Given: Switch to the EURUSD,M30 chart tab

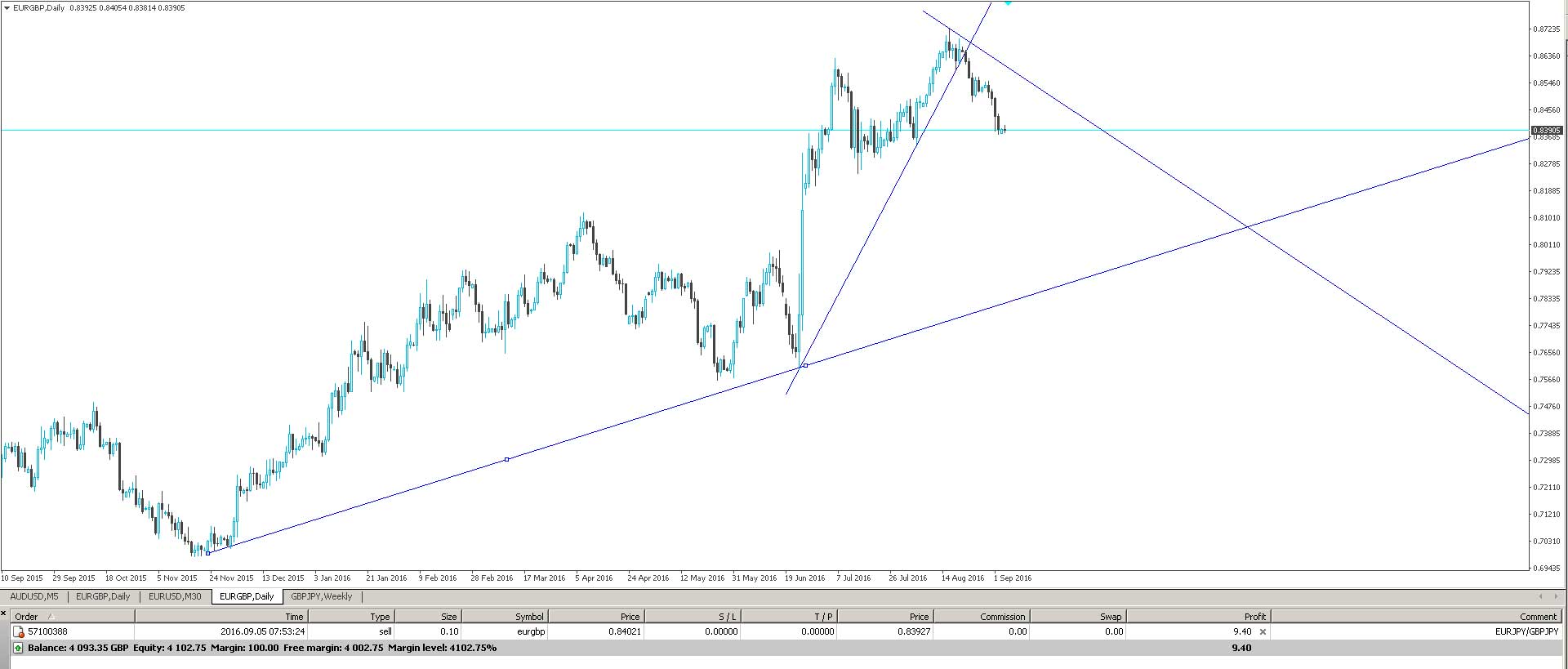Looking at the screenshot, I should (175, 596).
